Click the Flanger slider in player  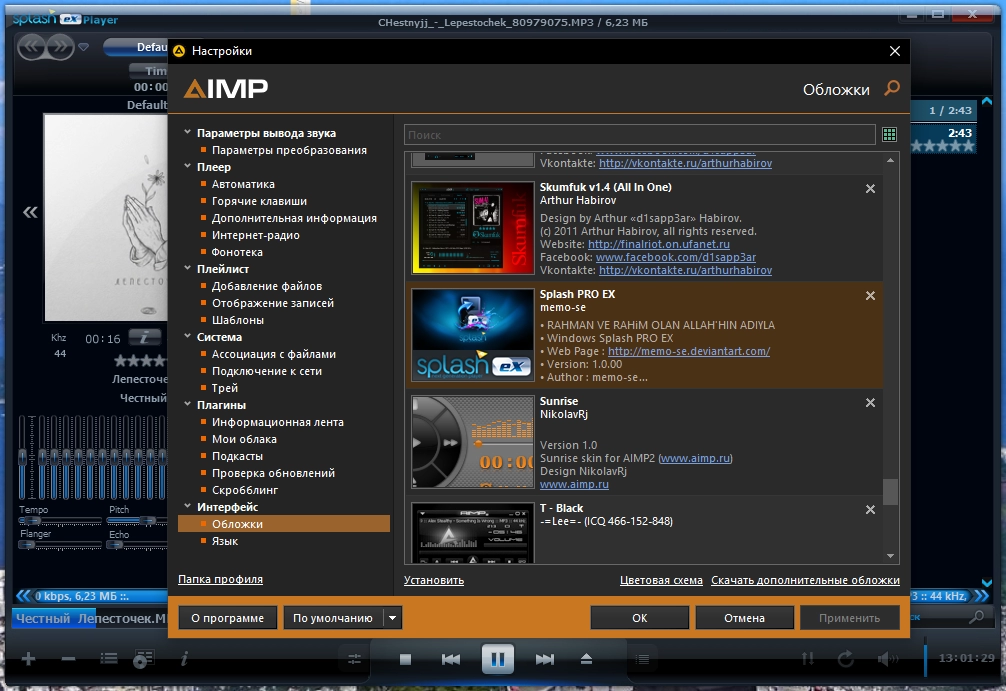60,545
